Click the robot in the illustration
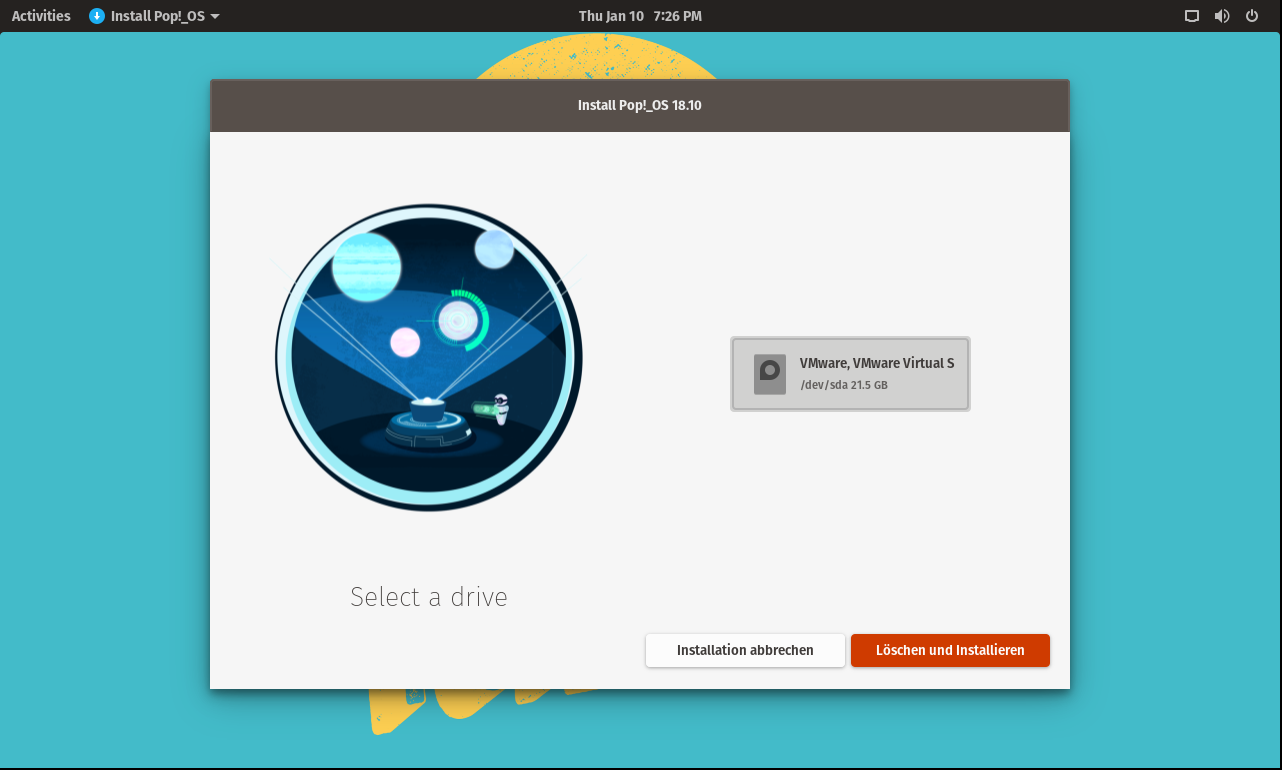 [500, 407]
